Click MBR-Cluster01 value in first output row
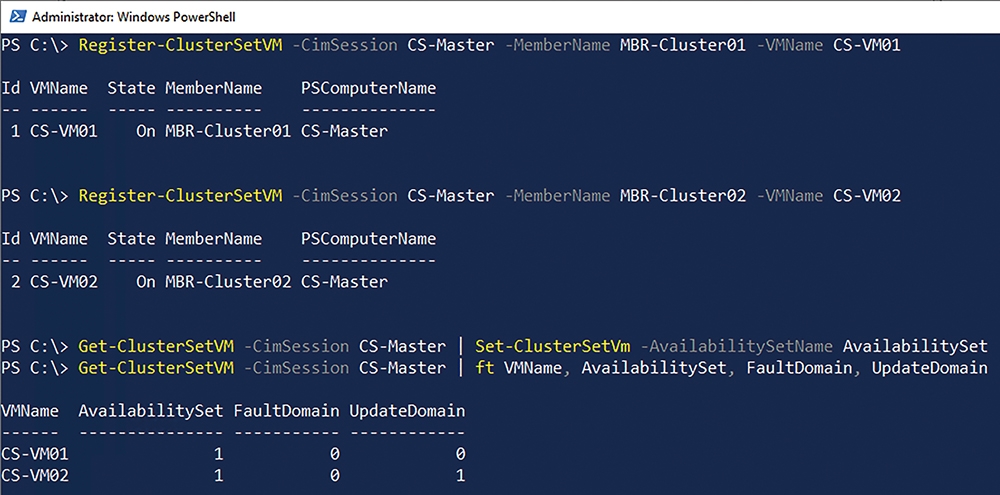This screenshot has height=495, width=1000. [x=228, y=131]
